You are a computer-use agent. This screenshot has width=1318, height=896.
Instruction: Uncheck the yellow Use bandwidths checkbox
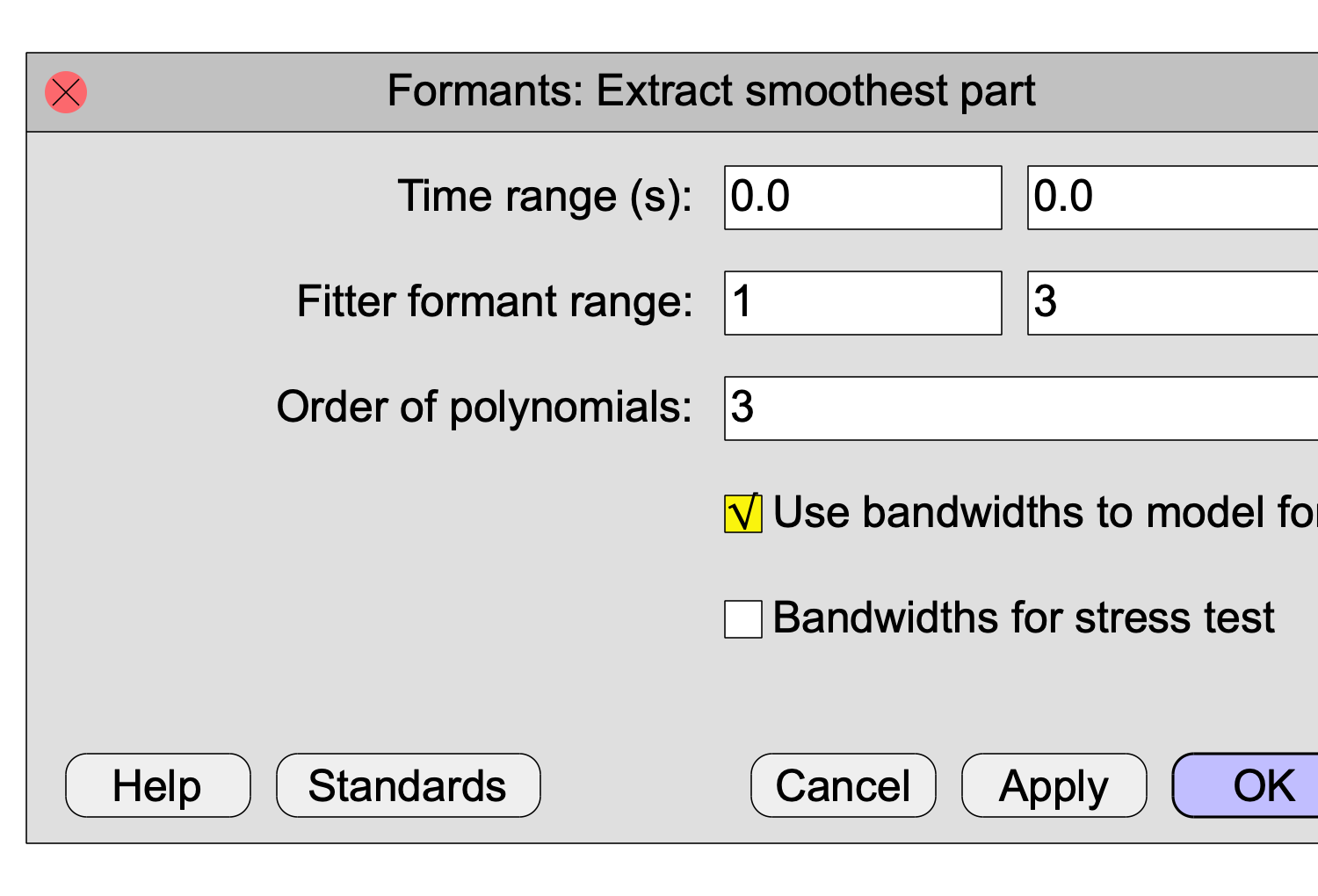tap(743, 514)
